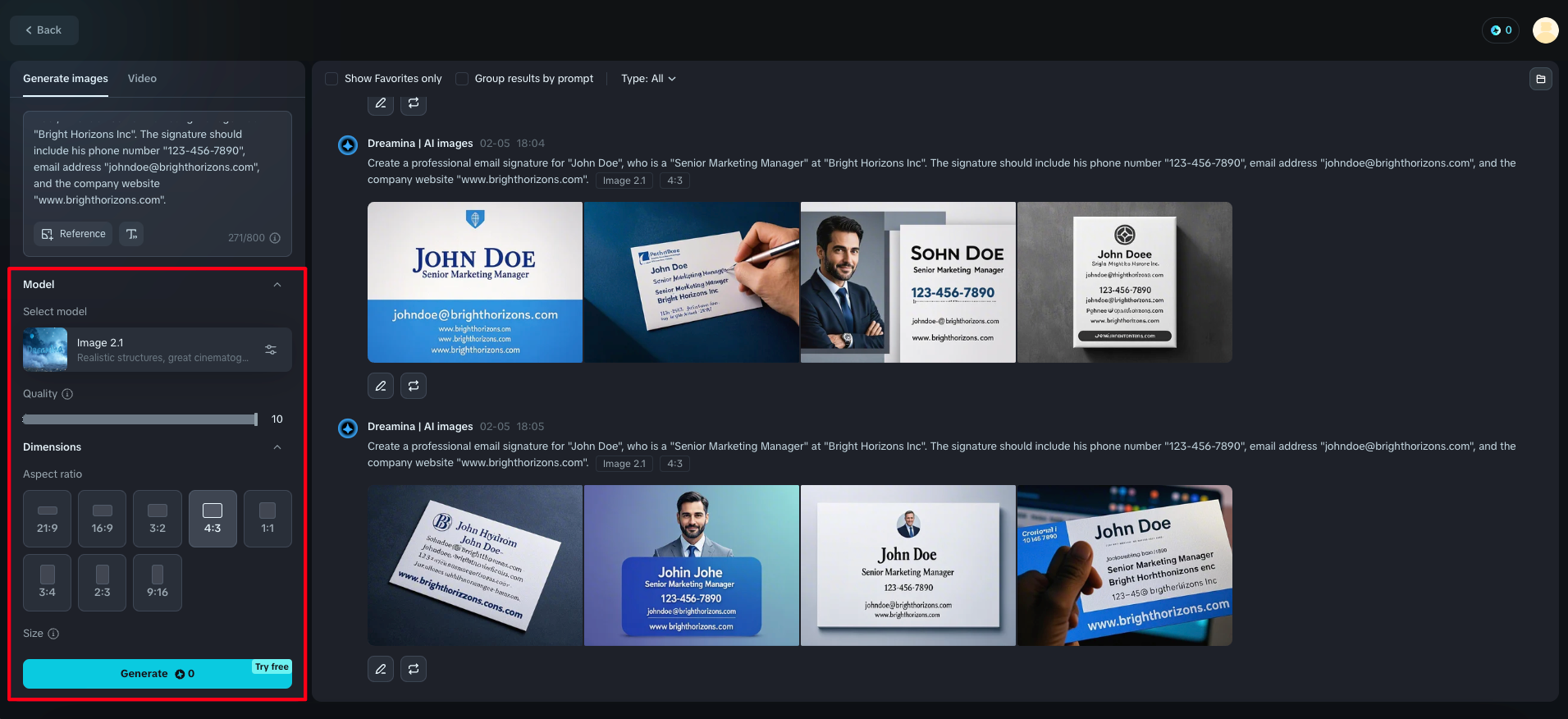Select the 16:9 aspect ratio

point(103,519)
